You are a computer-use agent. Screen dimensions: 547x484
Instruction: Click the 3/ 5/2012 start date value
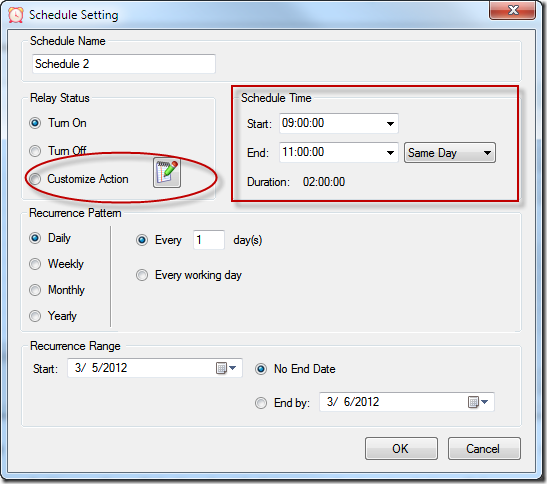[x=101, y=368]
